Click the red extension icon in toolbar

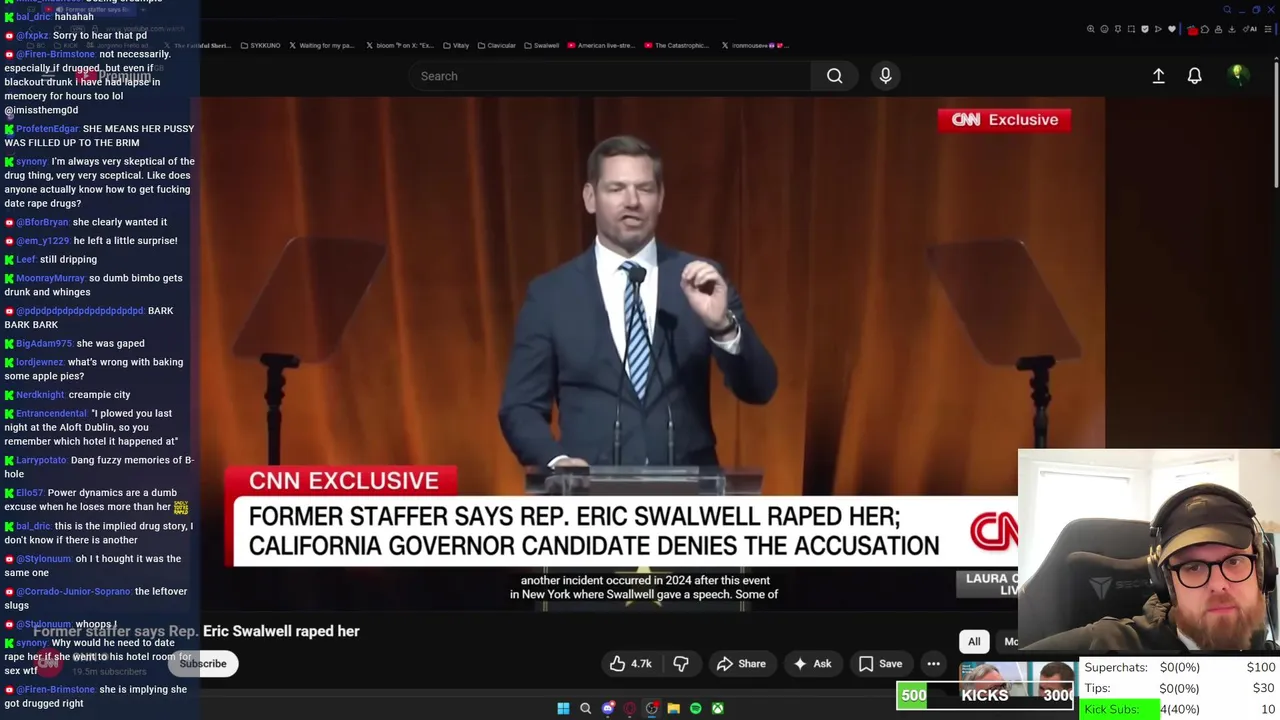[1192, 30]
